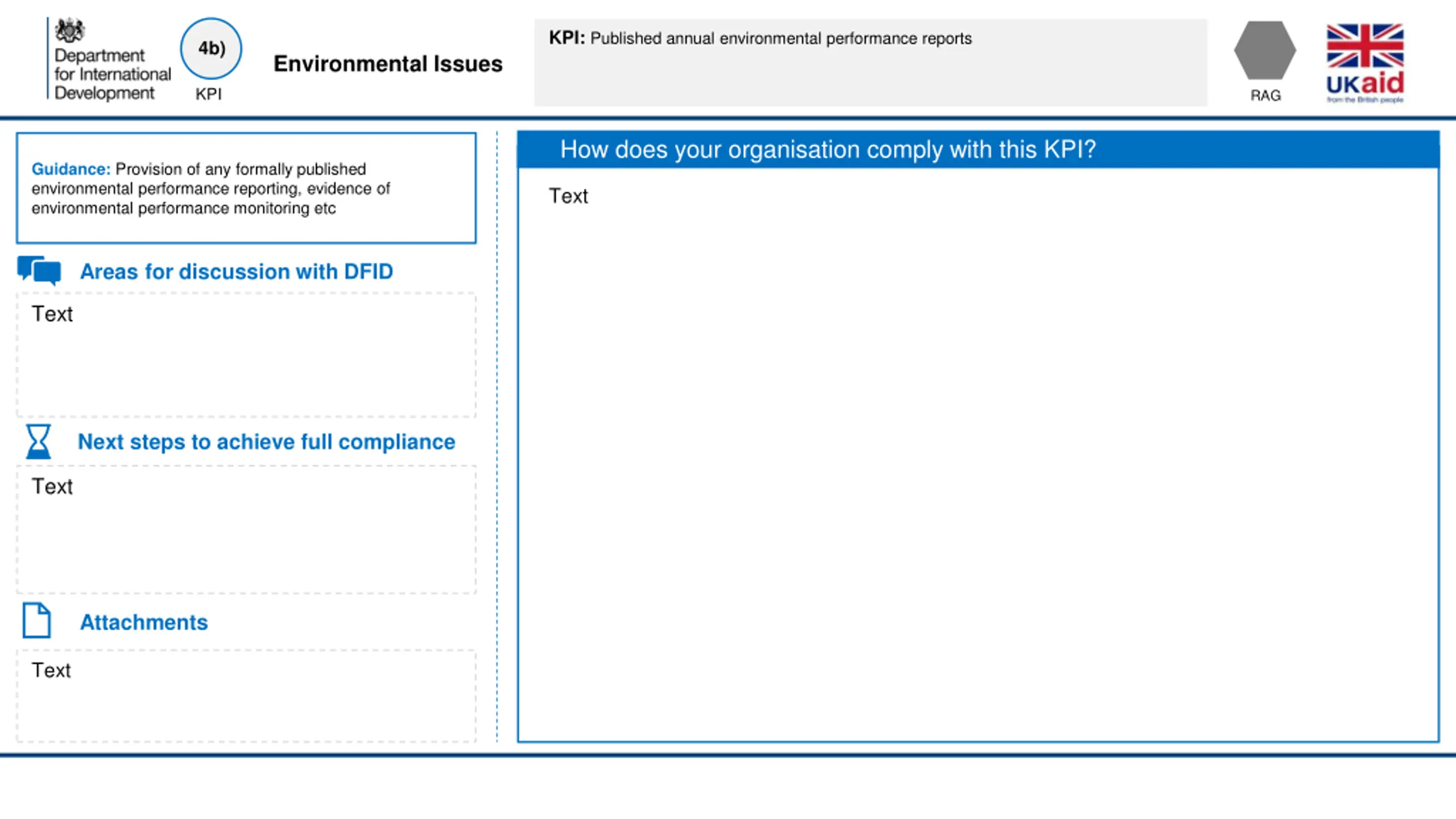This screenshot has height=819, width=1456.
Task: Click 'from the British people' tagline
Action: coord(1365,100)
